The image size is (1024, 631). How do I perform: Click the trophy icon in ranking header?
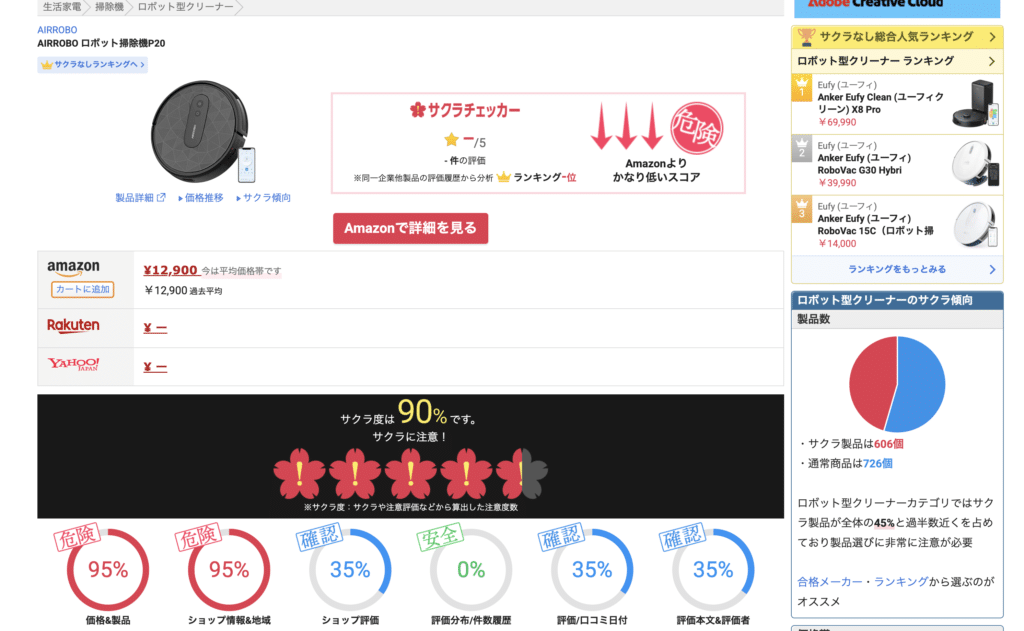point(806,37)
